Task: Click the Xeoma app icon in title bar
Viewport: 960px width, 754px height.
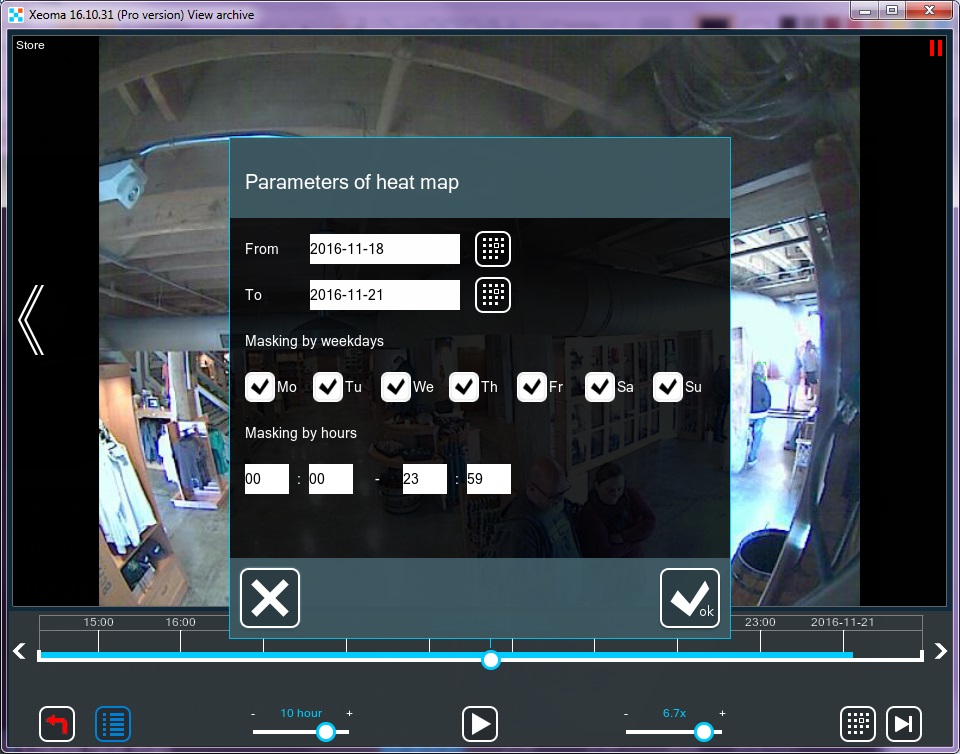Action: (x=16, y=15)
